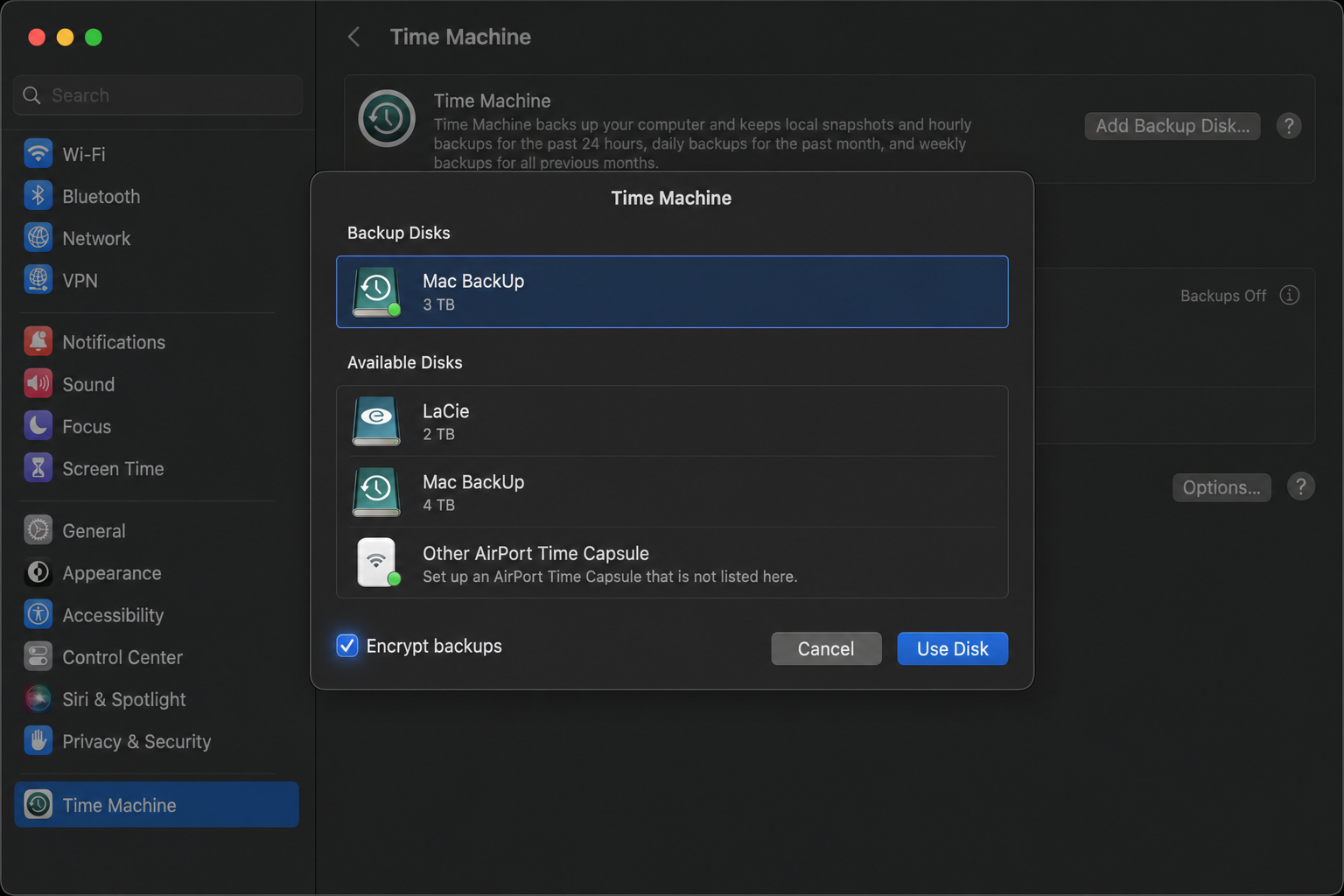This screenshot has height=896, width=1344.
Task: Click the LaCie disk drive icon
Action: tap(376, 421)
